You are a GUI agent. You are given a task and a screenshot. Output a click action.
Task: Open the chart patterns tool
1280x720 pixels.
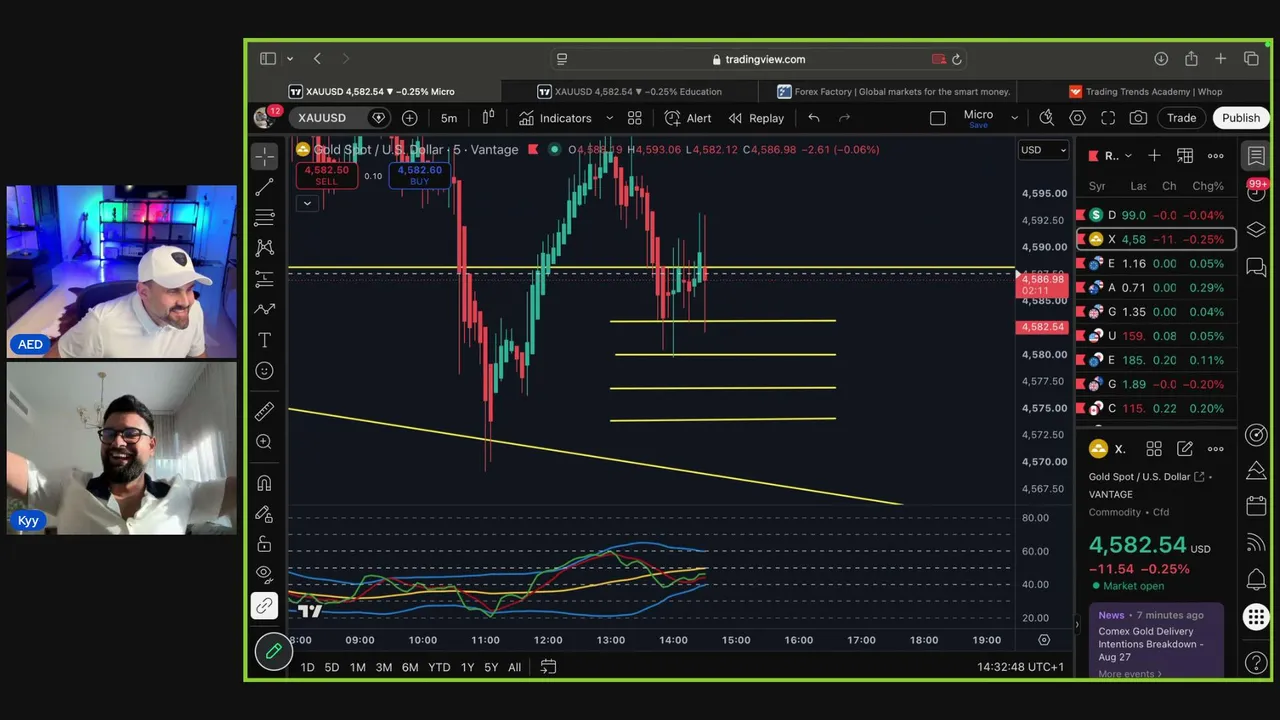click(x=264, y=248)
